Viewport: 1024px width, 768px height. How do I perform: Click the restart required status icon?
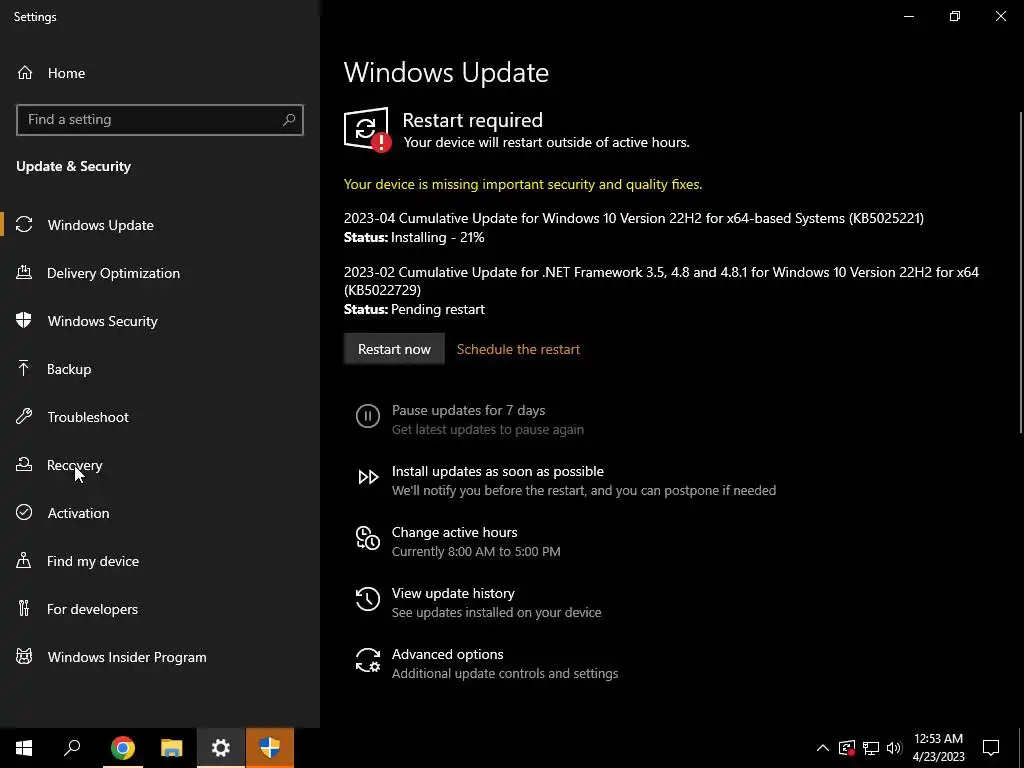click(367, 129)
